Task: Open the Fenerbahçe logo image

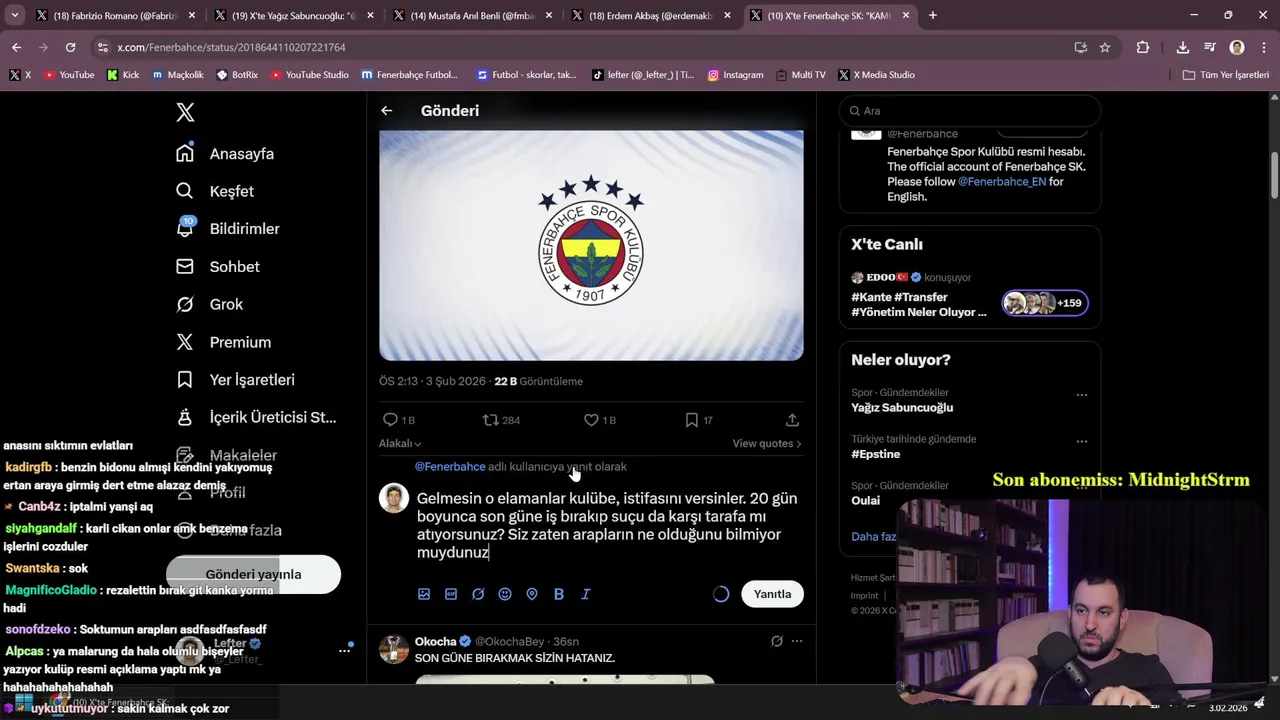Action: pyautogui.click(x=591, y=245)
